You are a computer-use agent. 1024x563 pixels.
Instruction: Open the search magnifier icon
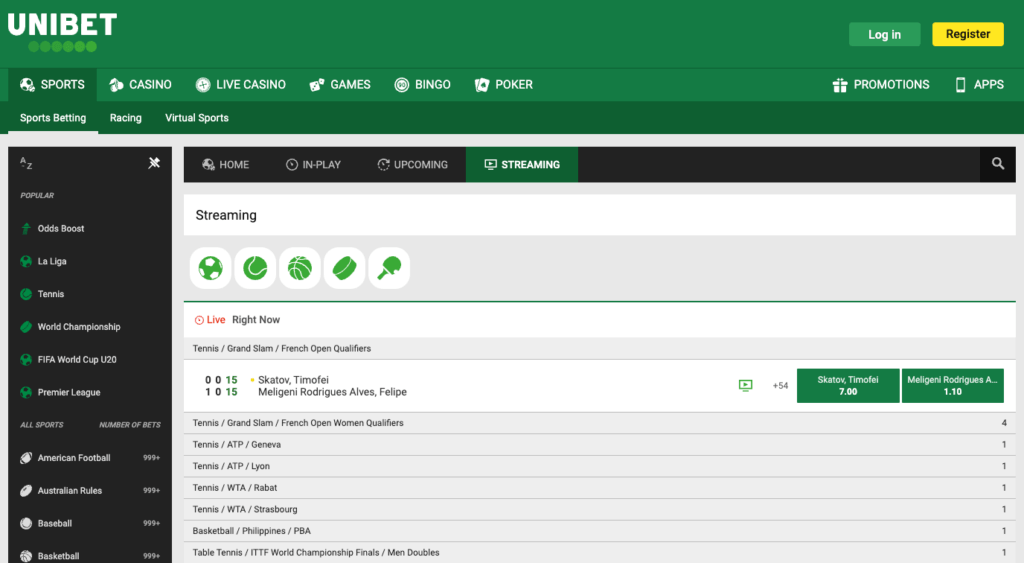(x=997, y=164)
